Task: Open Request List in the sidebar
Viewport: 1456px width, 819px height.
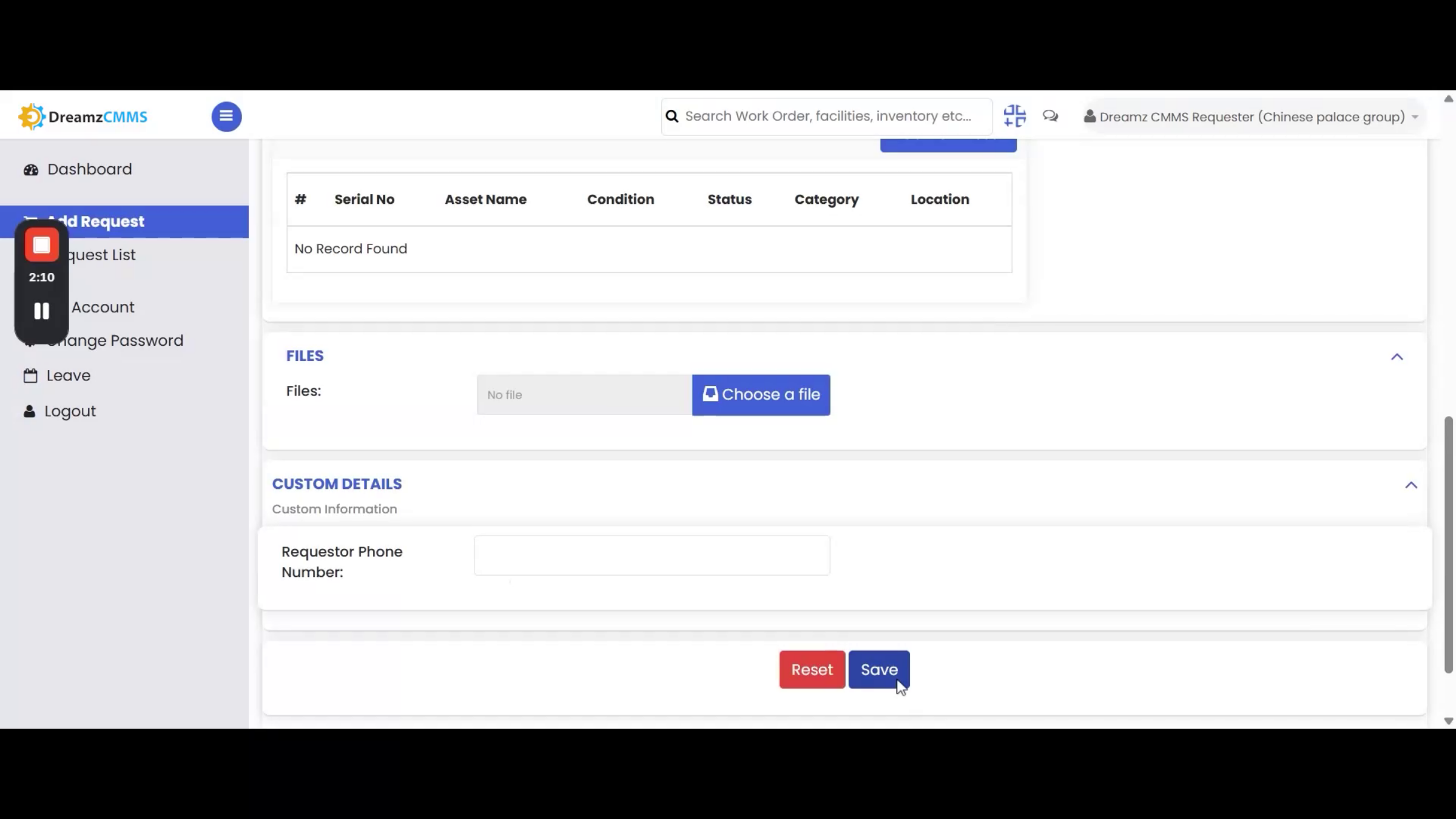Action: [x=101, y=255]
